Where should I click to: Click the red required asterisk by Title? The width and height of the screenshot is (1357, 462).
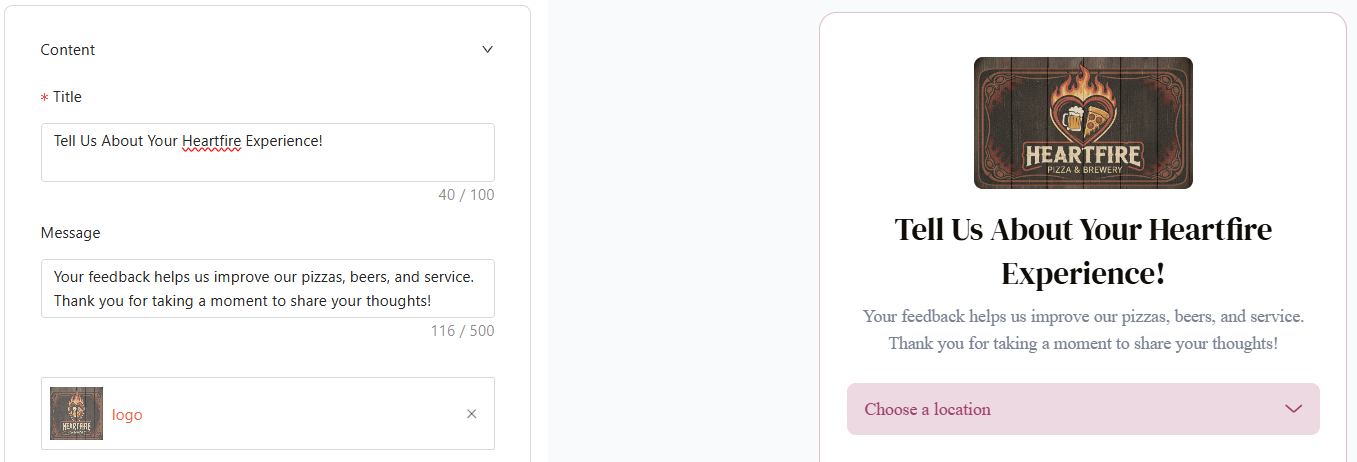44,98
